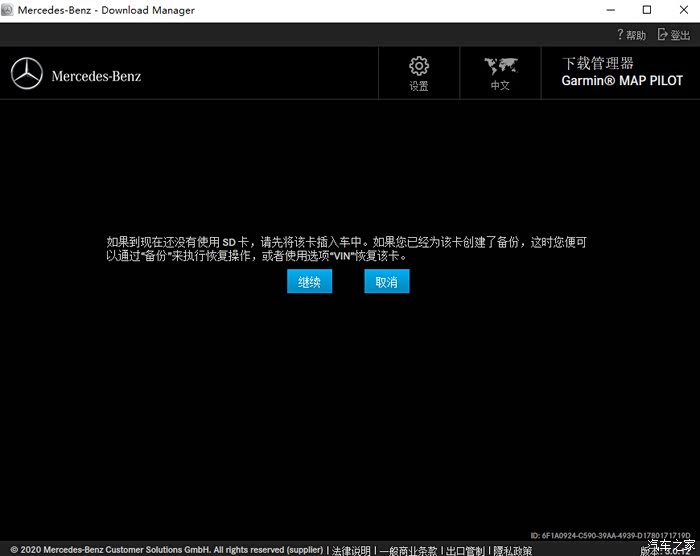The image size is (700, 556).
Task: Open settings via the gear icon
Action: [x=419, y=66]
